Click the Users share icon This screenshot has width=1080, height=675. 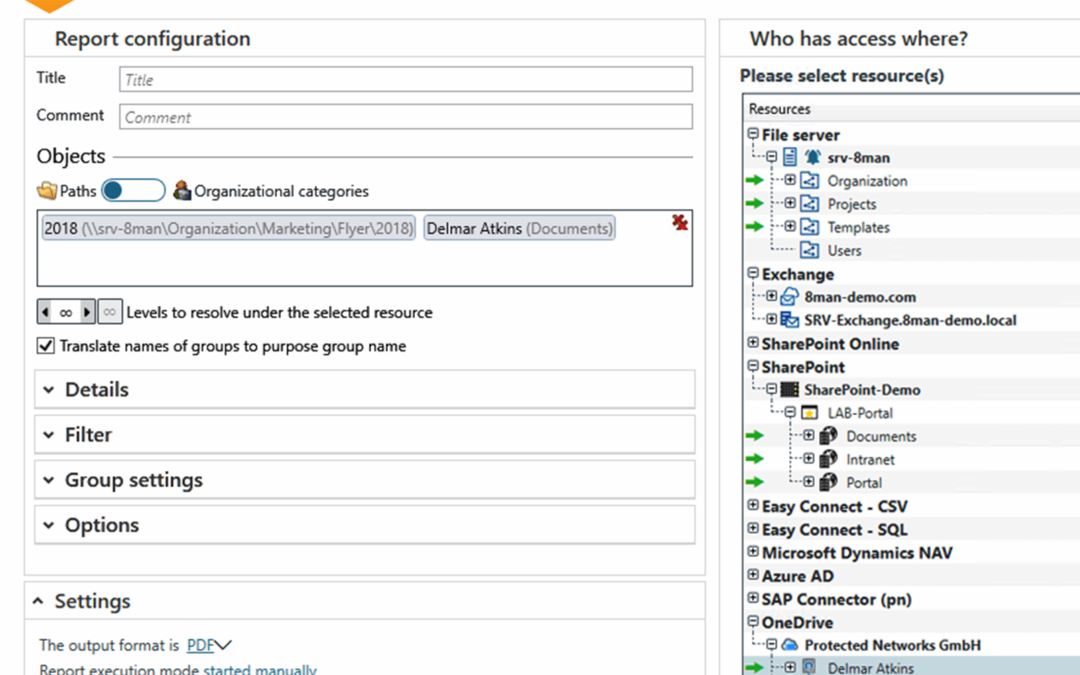810,250
